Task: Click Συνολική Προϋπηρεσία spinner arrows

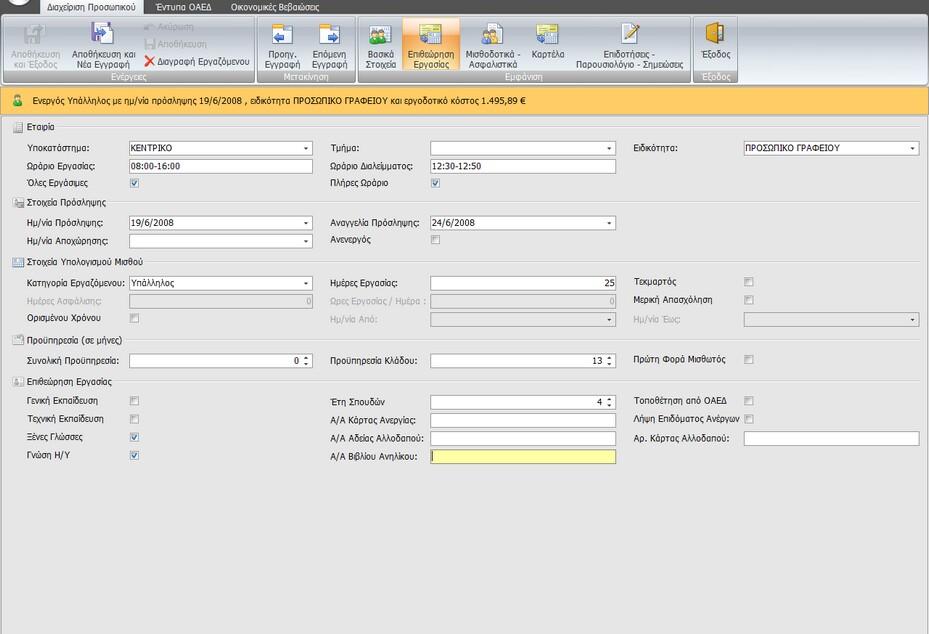Action: (x=306, y=360)
